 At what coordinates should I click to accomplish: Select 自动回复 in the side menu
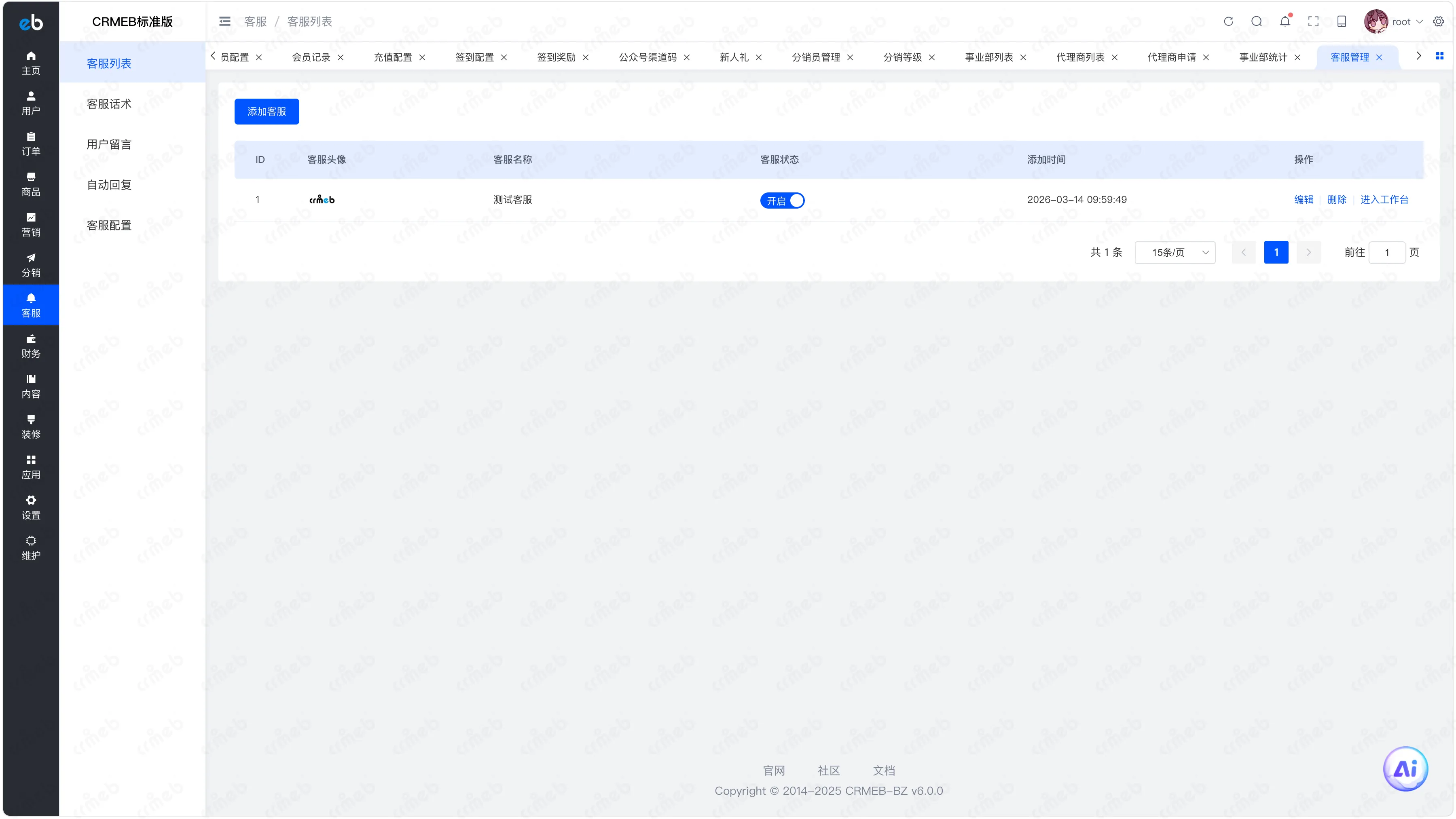tap(132, 185)
